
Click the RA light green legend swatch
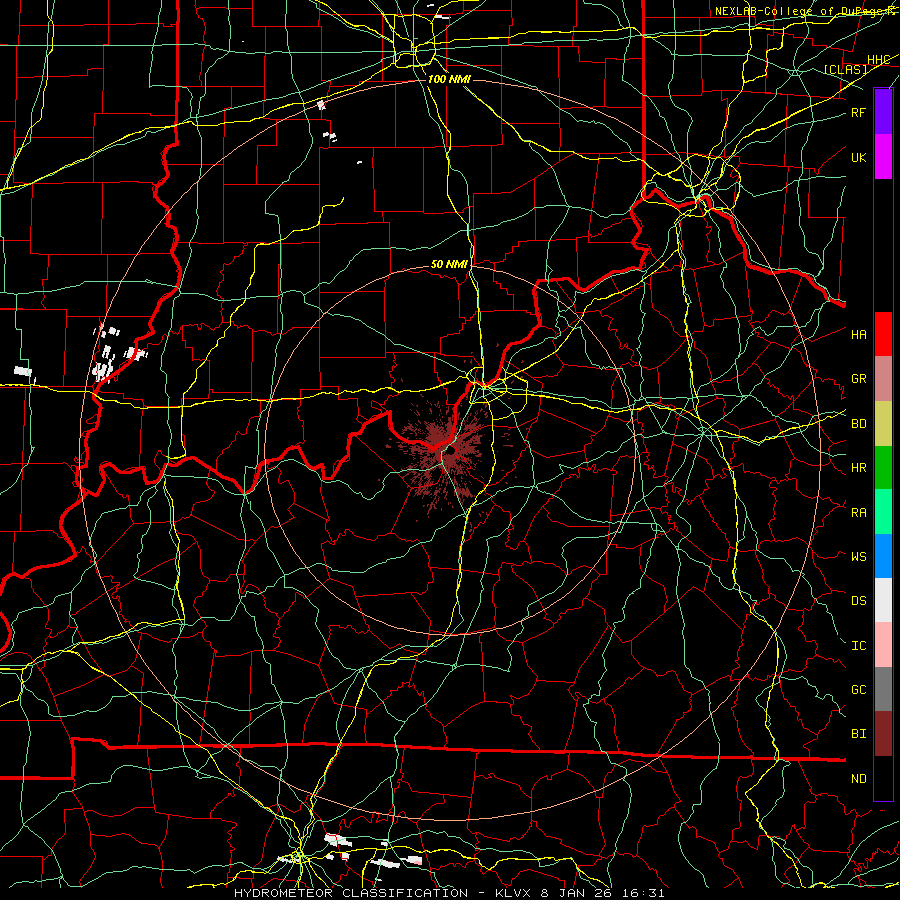[x=883, y=512]
